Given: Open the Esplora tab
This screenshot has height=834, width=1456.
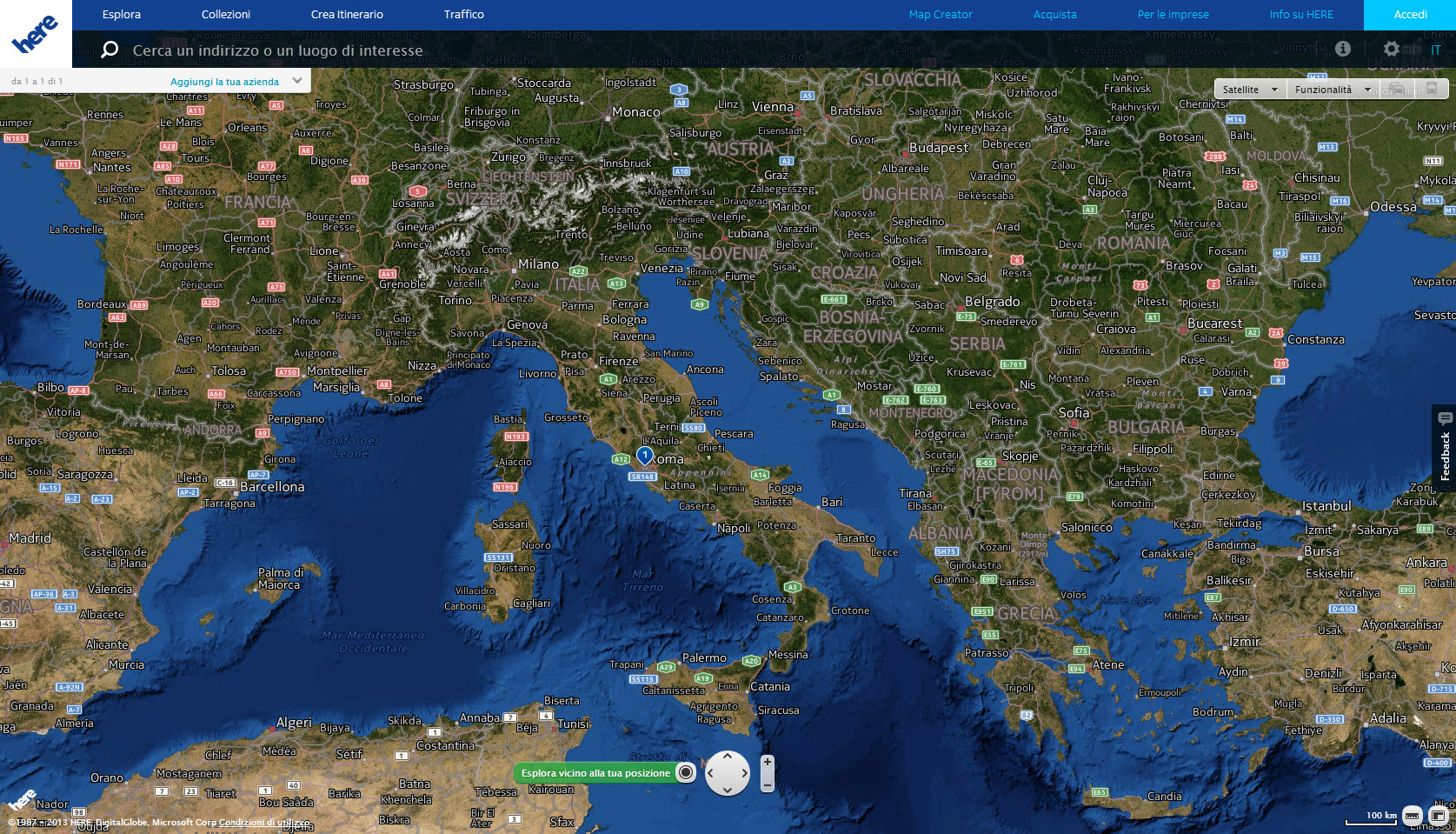Looking at the screenshot, I should pyautogui.click(x=122, y=15).
